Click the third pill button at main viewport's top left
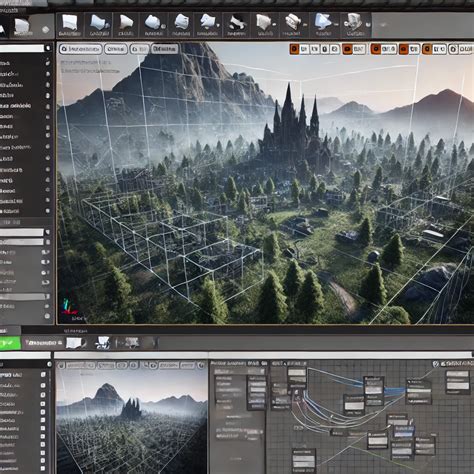 (140, 49)
